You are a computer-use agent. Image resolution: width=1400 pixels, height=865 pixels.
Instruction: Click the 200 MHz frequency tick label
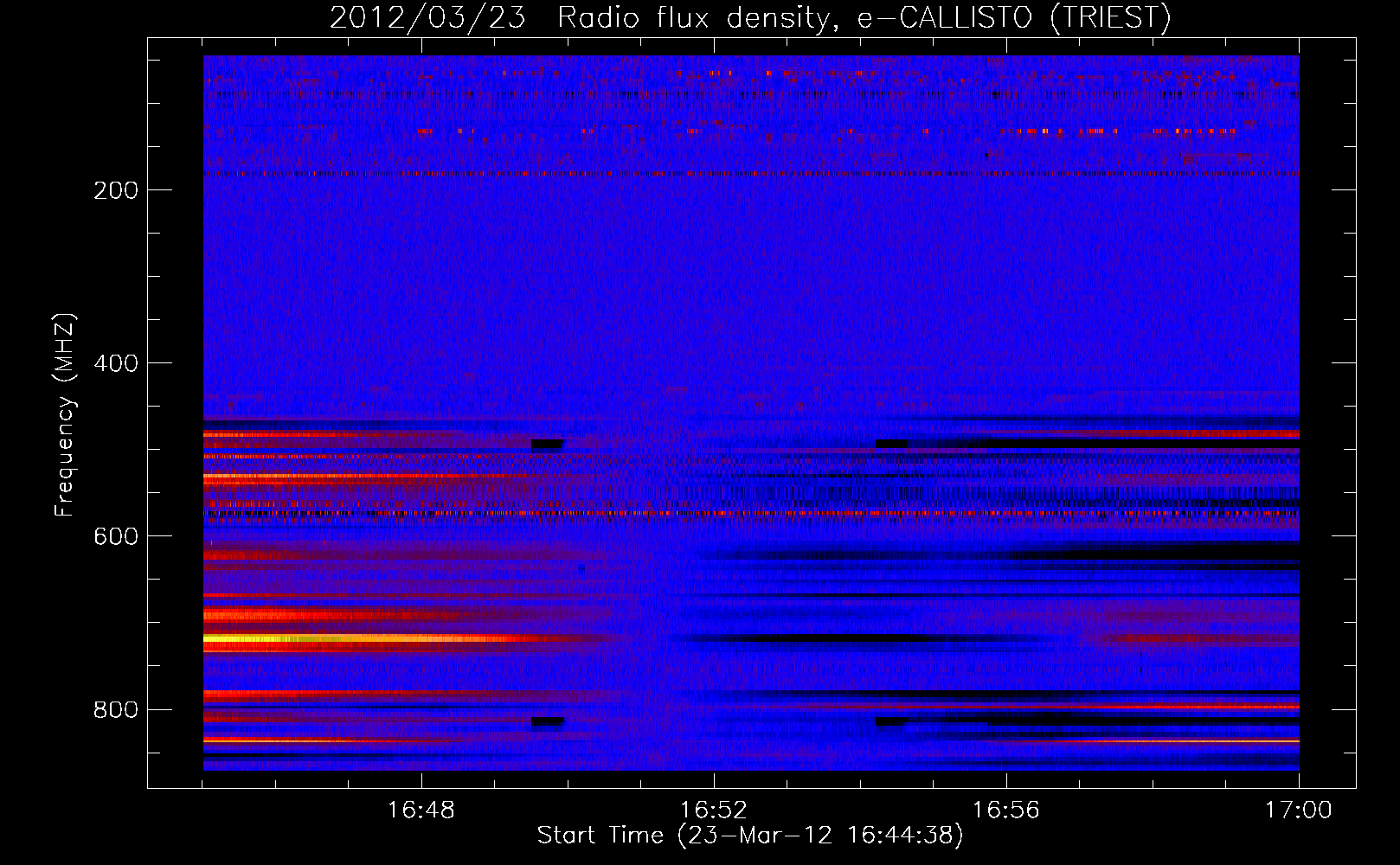(x=116, y=190)
